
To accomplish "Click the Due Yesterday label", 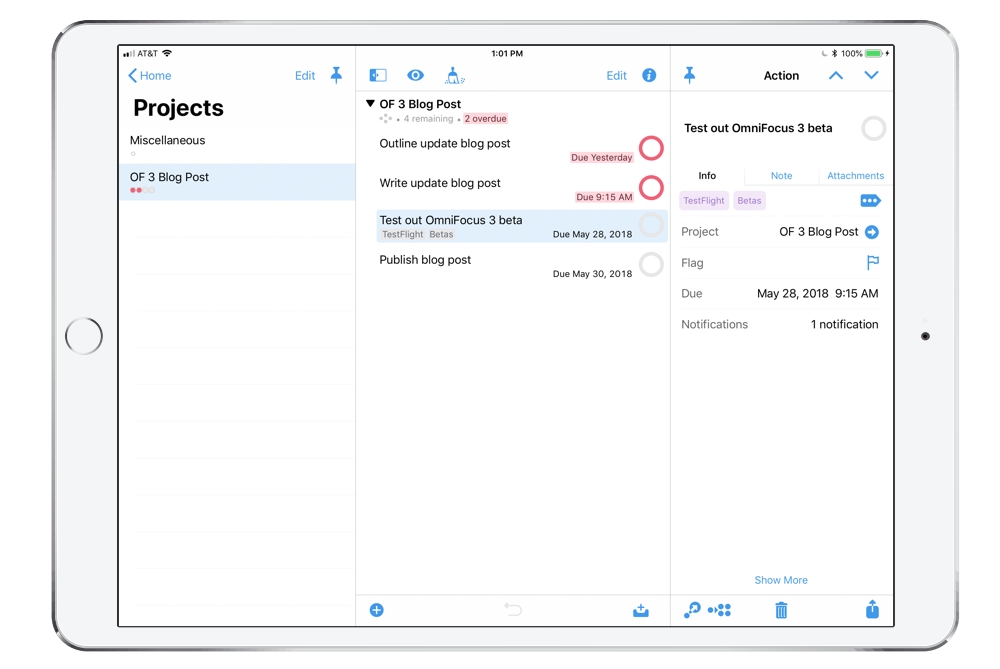I will 601,158.
